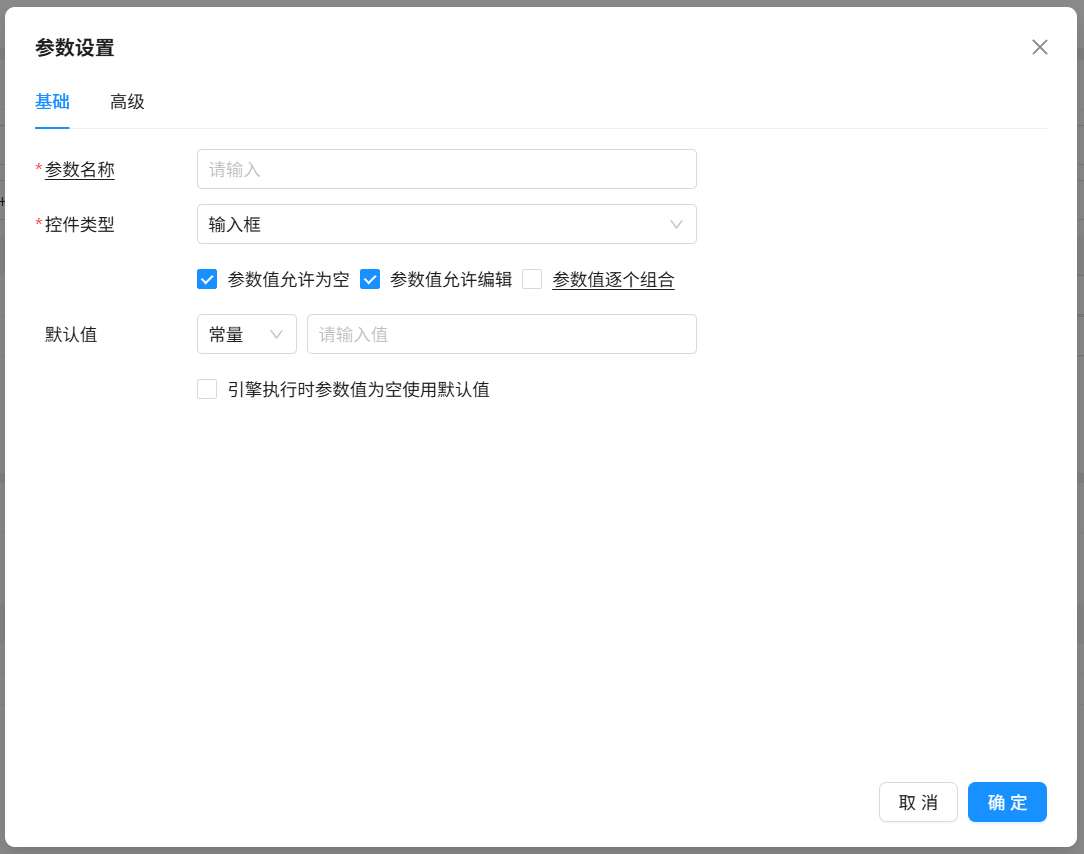This screenshot has height=854, width=1084.
Task: Click the chevron arrow in 控件类型 select
Action: pos(676,224)
